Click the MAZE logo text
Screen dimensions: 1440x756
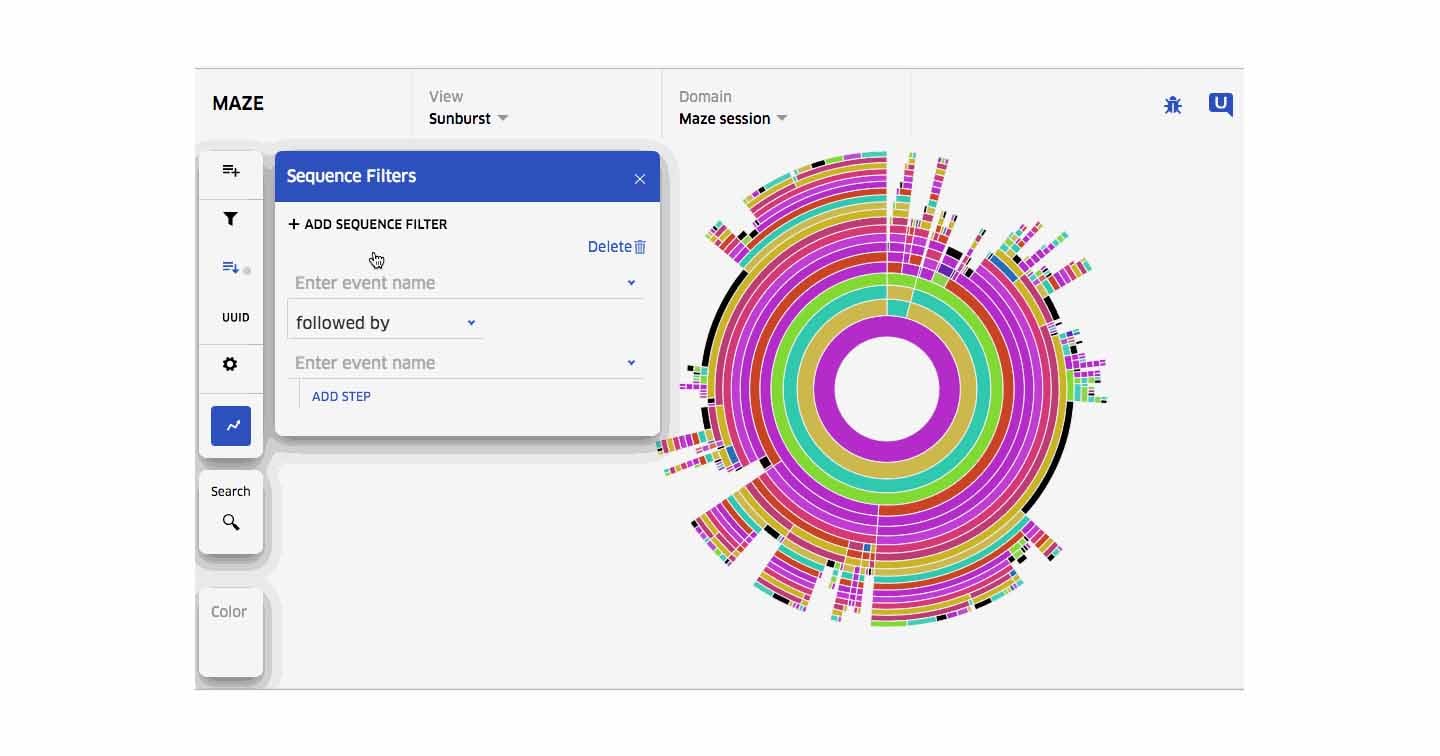click(x=237, y=103)
